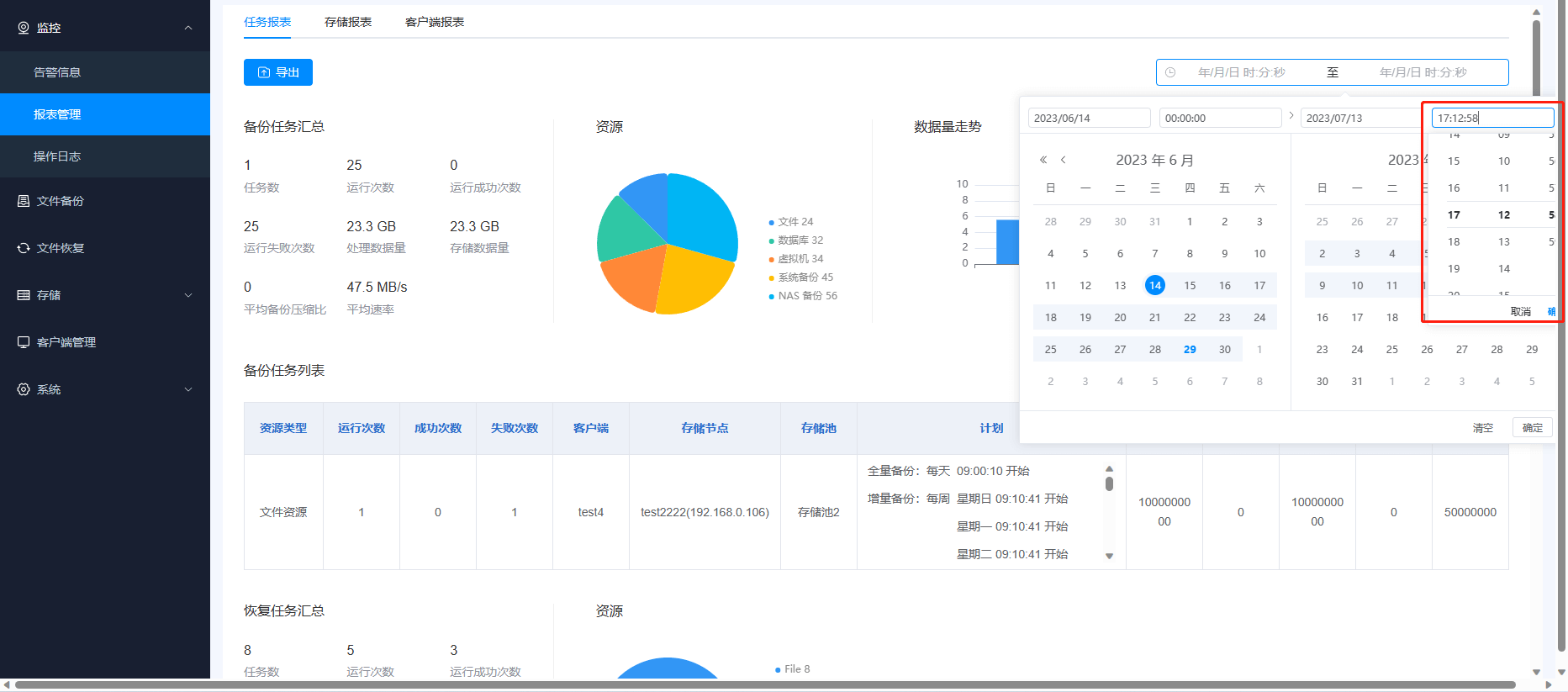Click the previous year double-arrow icon
Image resolution: width=1568 pixels, height=692 pixels.
[1043, 160]
